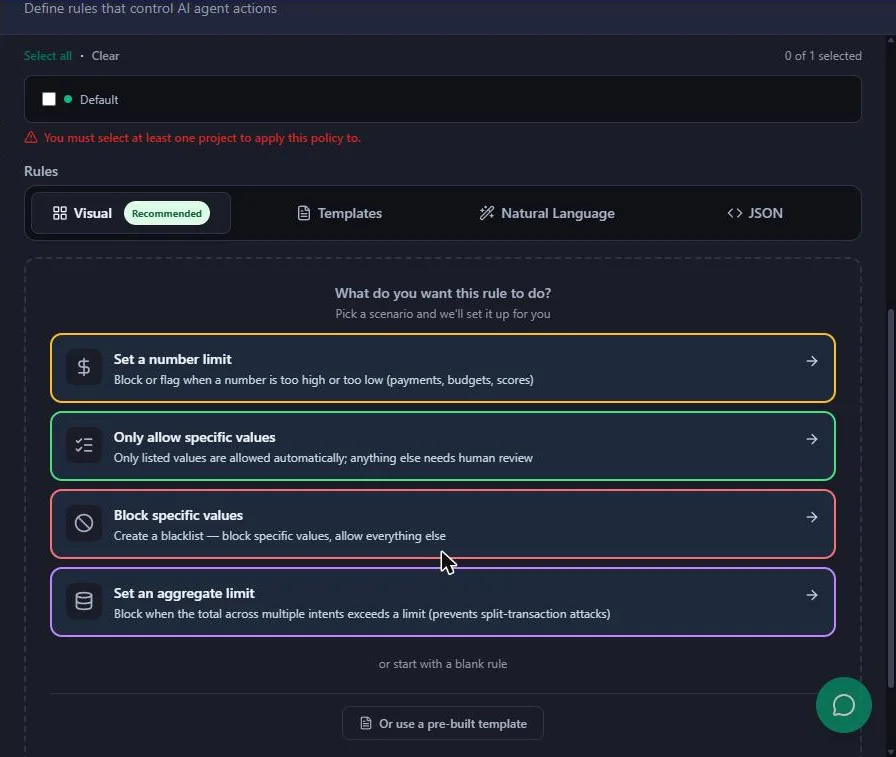This screenshot has height=757, width=896.
Task: Click the document icon in pre-built template button
Action: (366, 723)
